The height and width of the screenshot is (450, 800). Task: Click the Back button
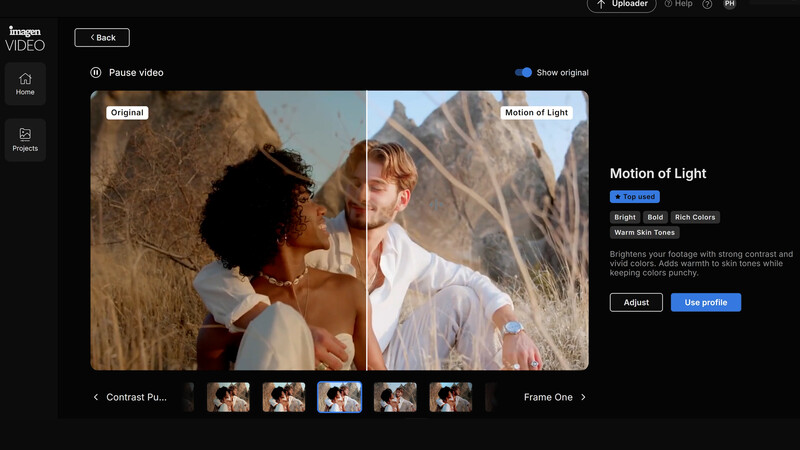(x=102, y=38)
